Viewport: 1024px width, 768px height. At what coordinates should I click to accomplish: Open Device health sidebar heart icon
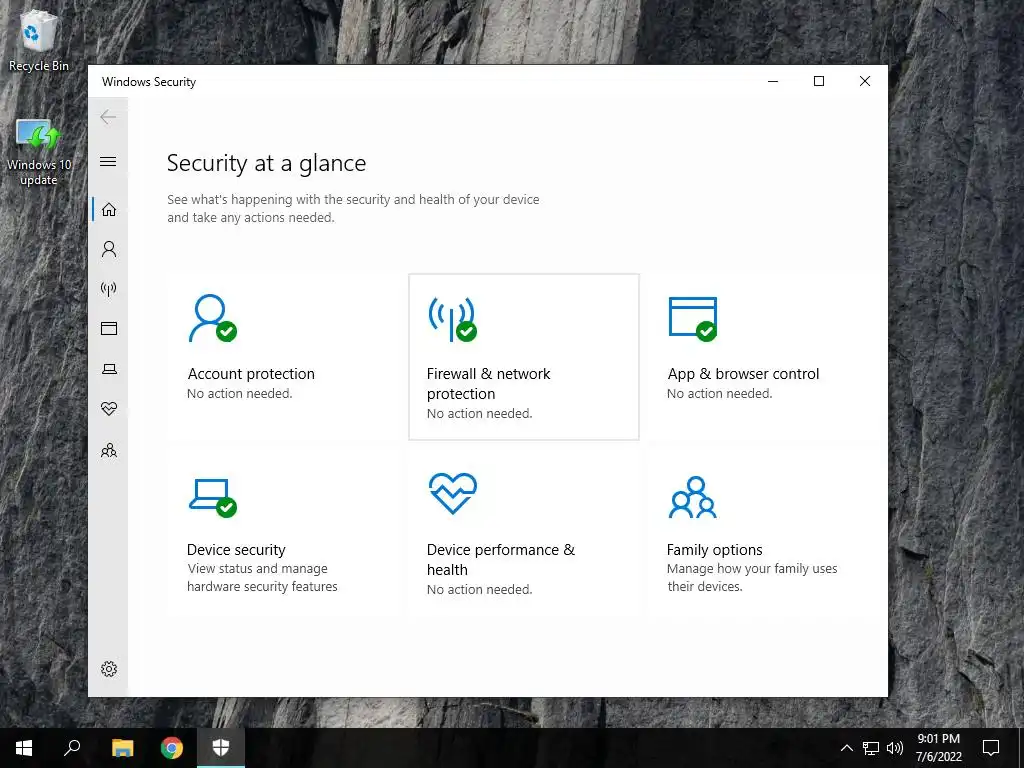[x=109, y=409]
